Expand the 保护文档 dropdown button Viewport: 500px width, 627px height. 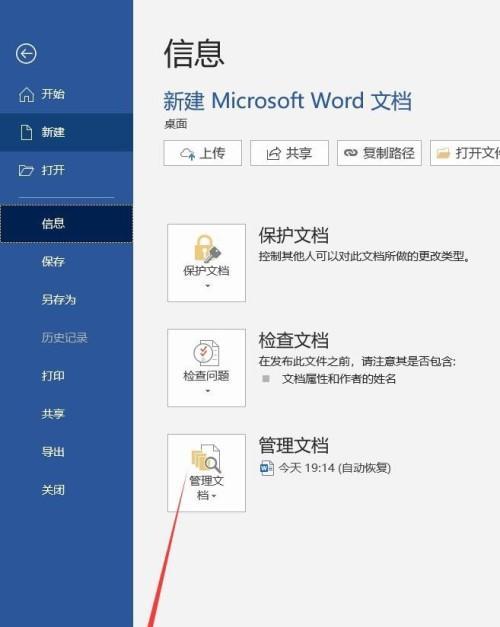point(206,263)
